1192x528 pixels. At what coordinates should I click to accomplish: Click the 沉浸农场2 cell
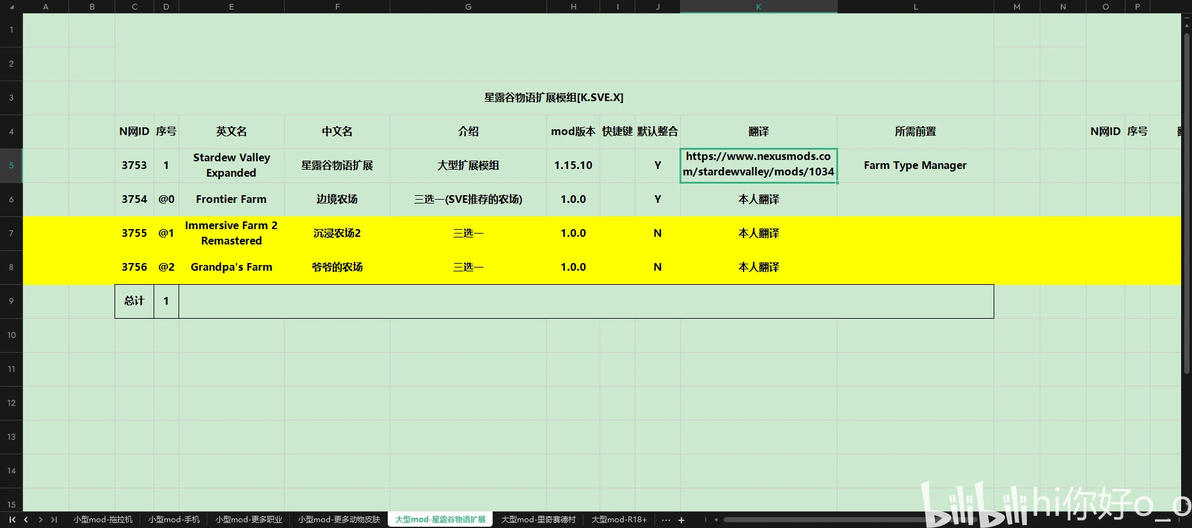(337, 233)
